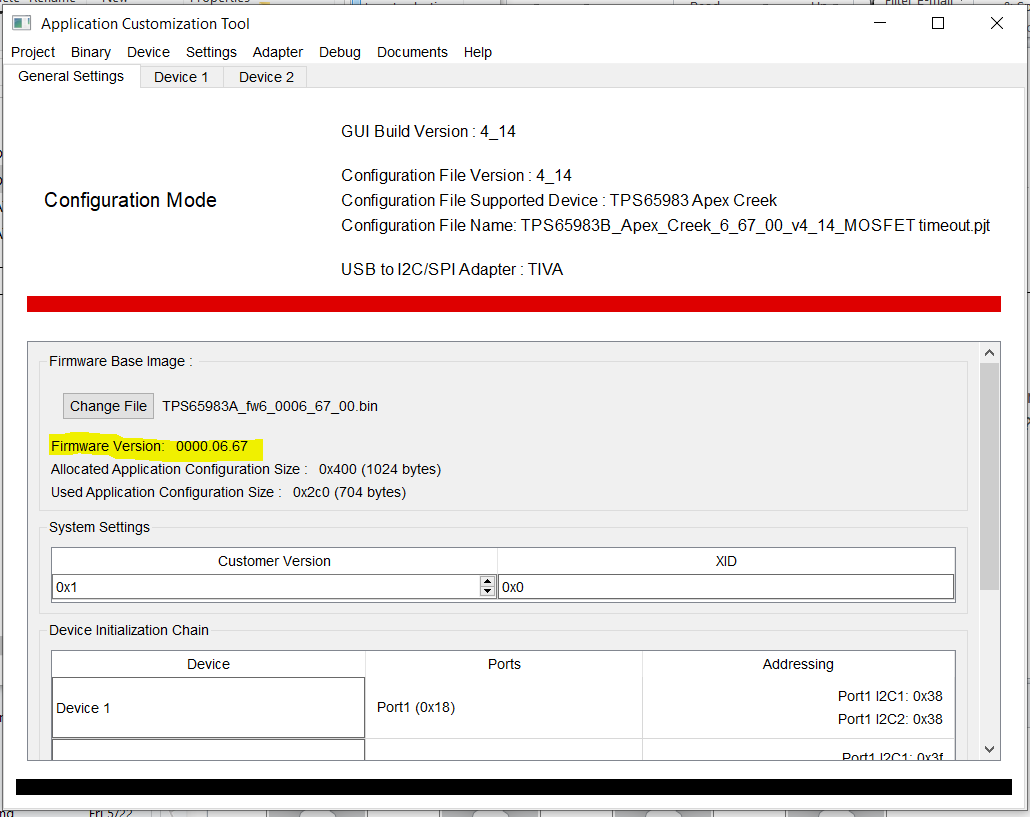The image size is (1030, 817).
Task: Click the scroll up arrow of settings panel
Action: click(989, 353)
